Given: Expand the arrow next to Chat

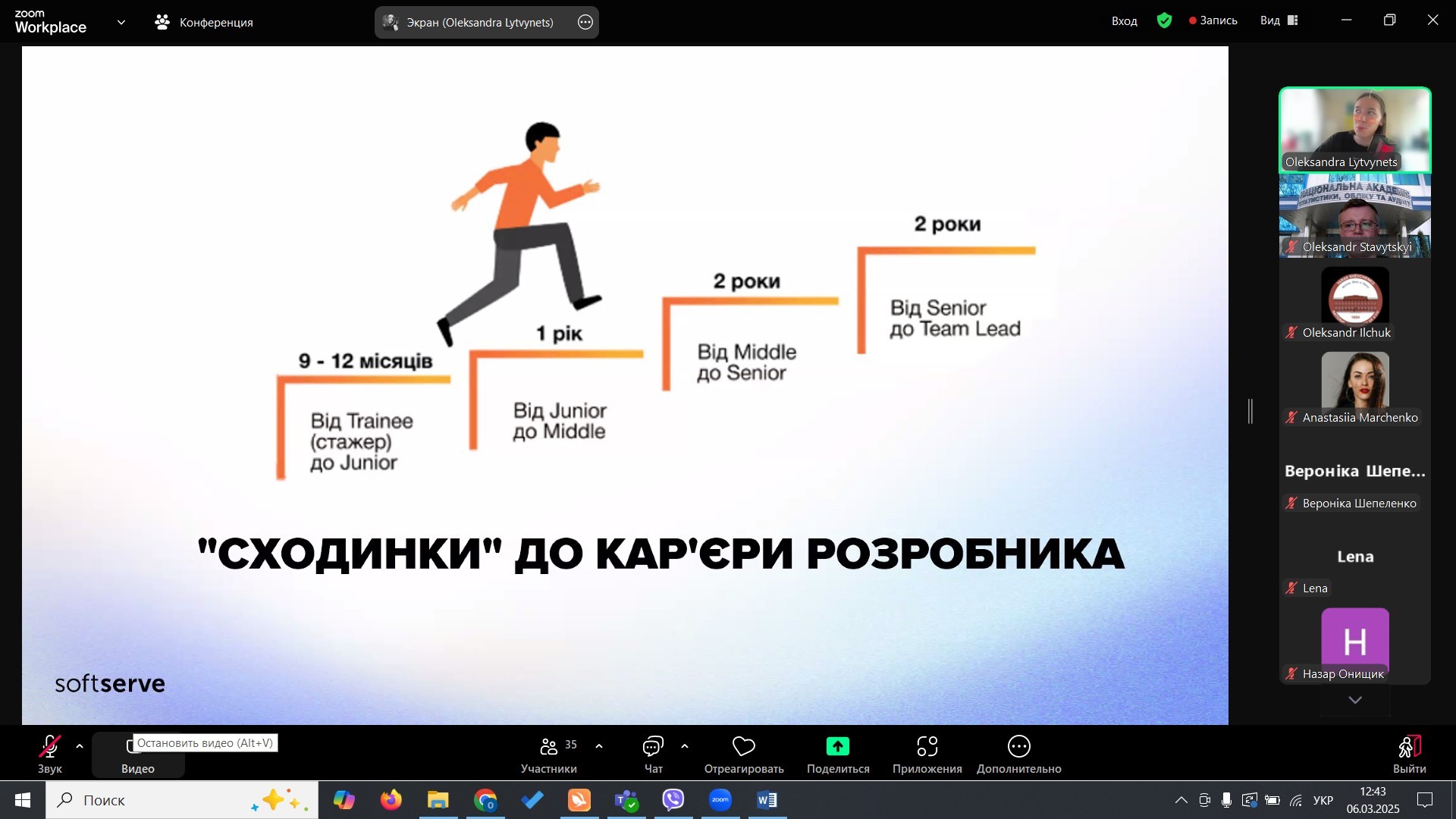Looking at the screenshot, I should click(x=685, y=747).
